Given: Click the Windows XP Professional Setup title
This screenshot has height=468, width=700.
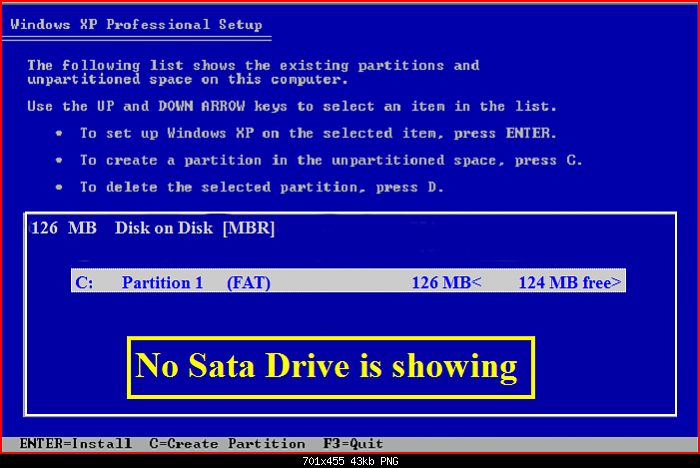Looking at the screenshot, I should coord(136,25).
